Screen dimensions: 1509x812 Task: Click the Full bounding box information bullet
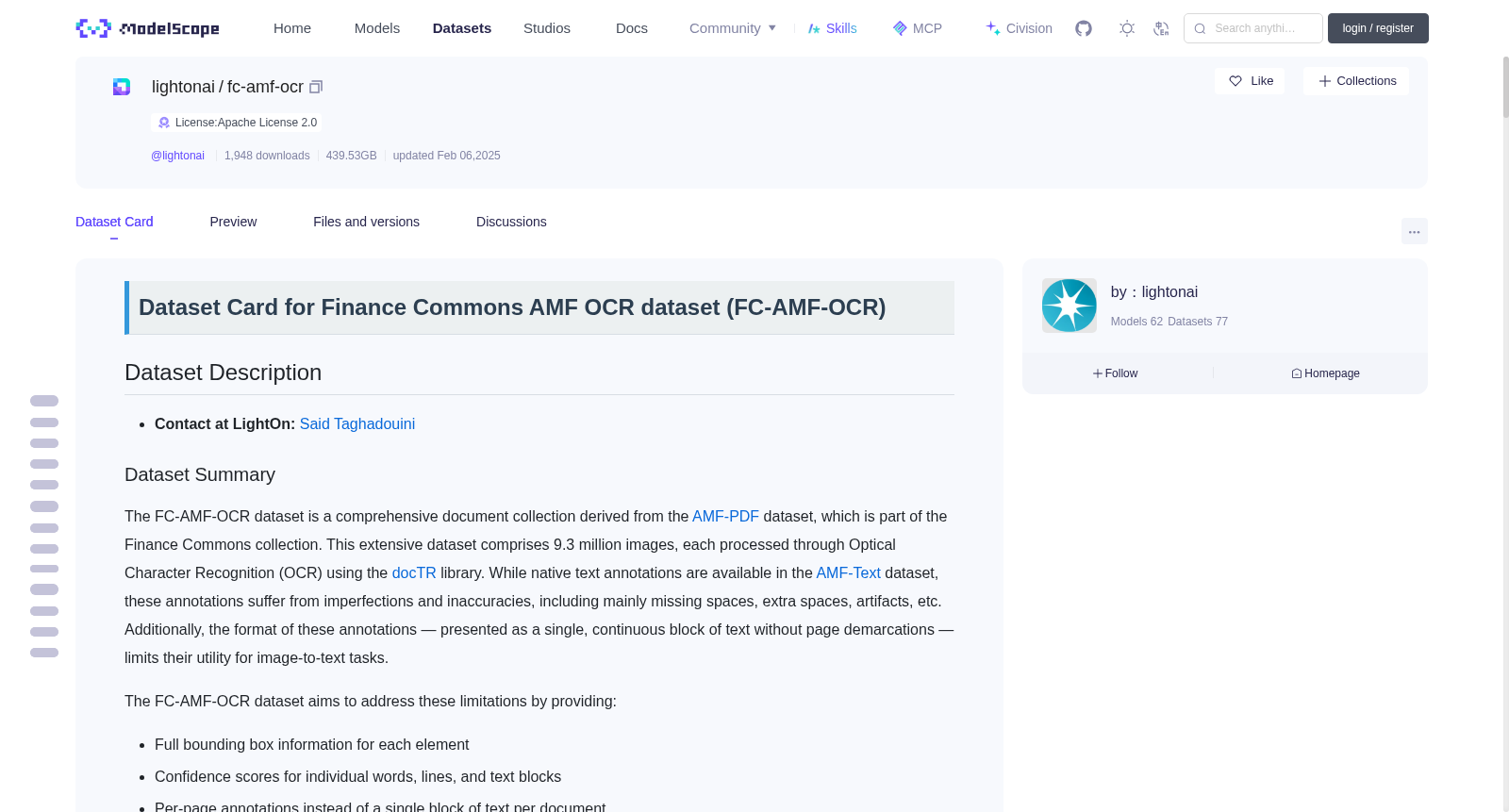click(311, 745)
